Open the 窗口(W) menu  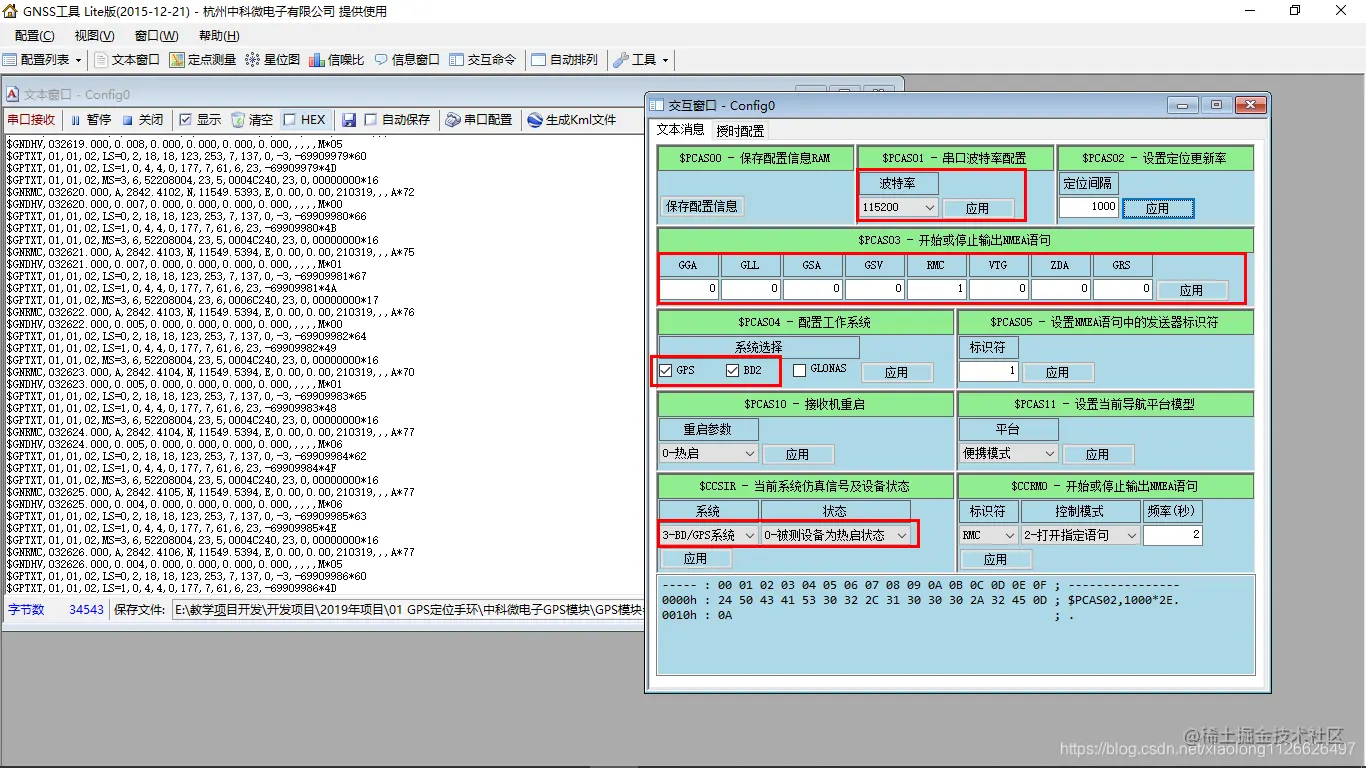click(x=156, y=36)
